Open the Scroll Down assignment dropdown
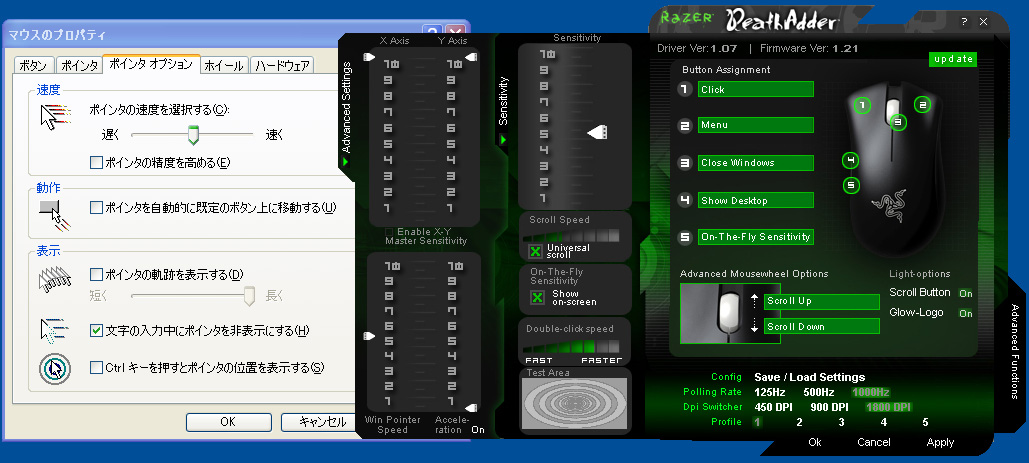 [822, 327]
